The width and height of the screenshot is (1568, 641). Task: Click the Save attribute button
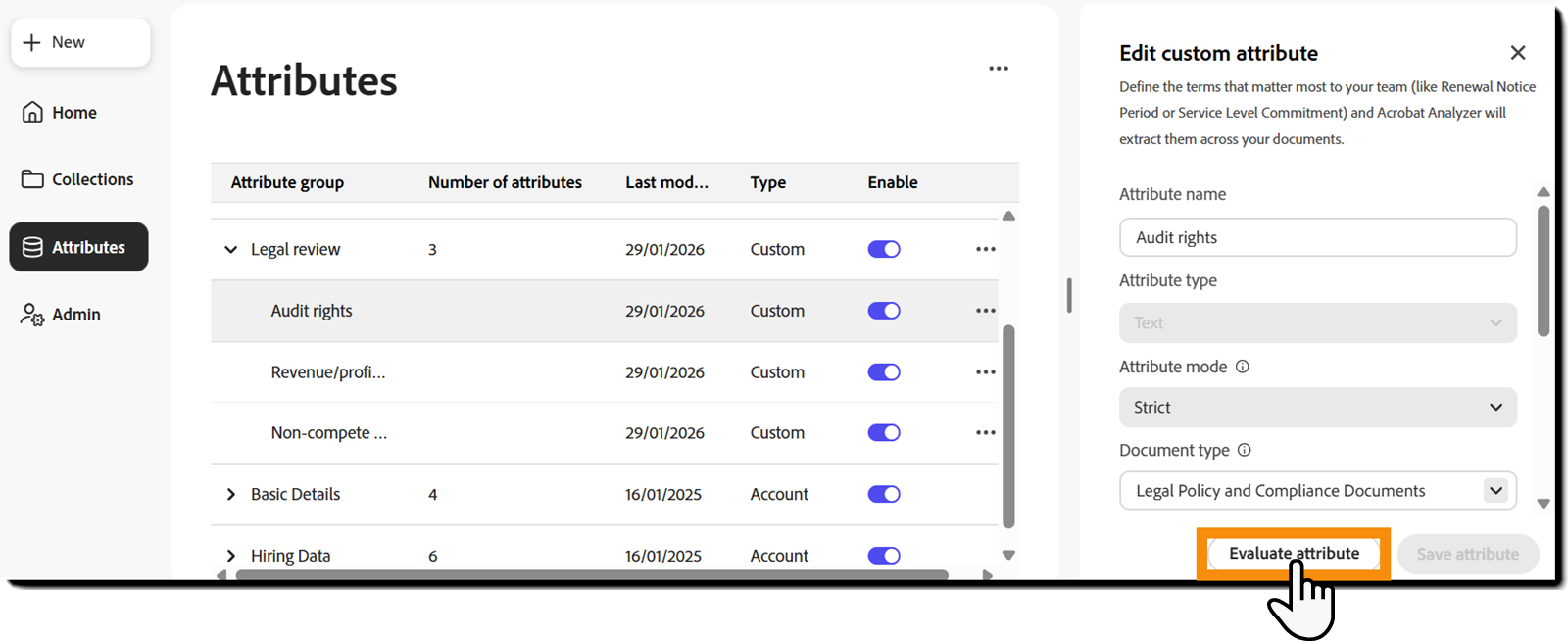pyautogui.click(x=1468, y=554)
